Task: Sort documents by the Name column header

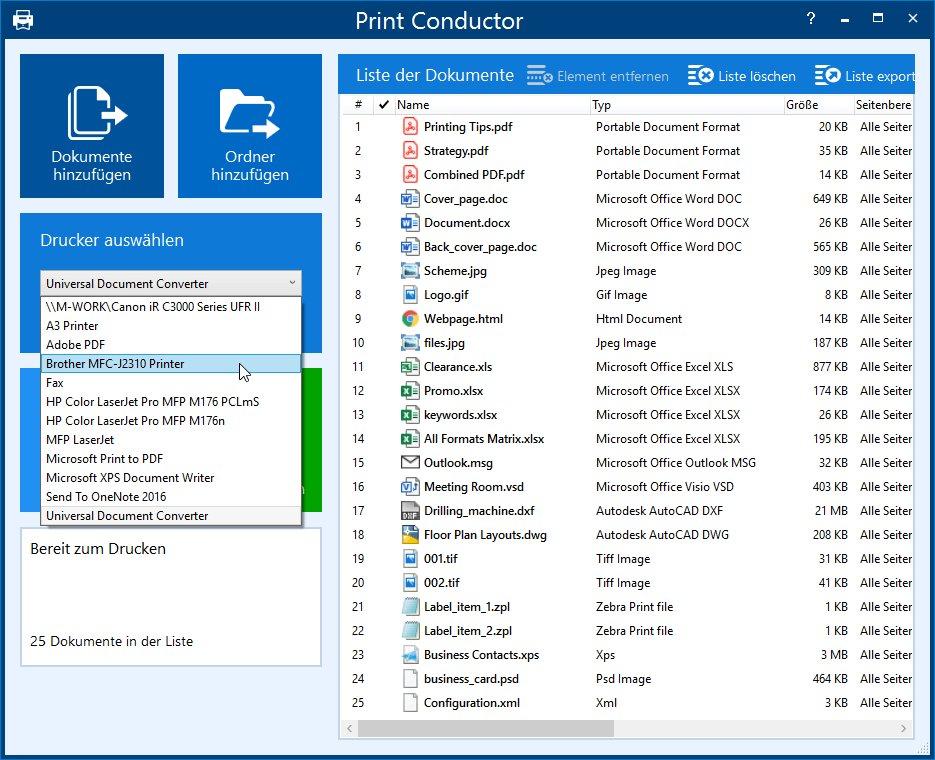Action: [413, 105]
